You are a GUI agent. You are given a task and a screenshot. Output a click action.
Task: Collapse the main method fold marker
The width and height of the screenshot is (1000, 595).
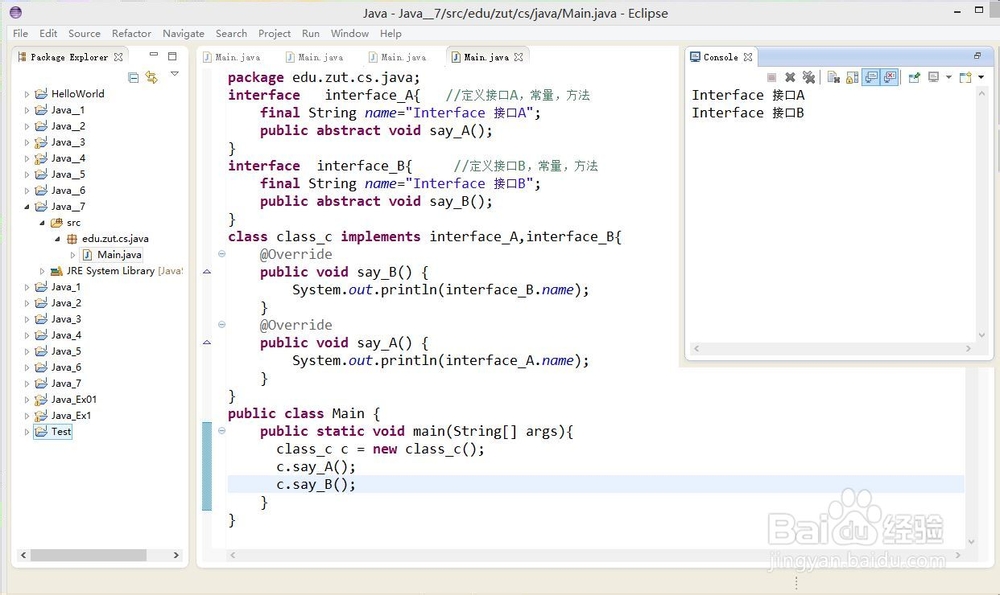coord(221,431)
